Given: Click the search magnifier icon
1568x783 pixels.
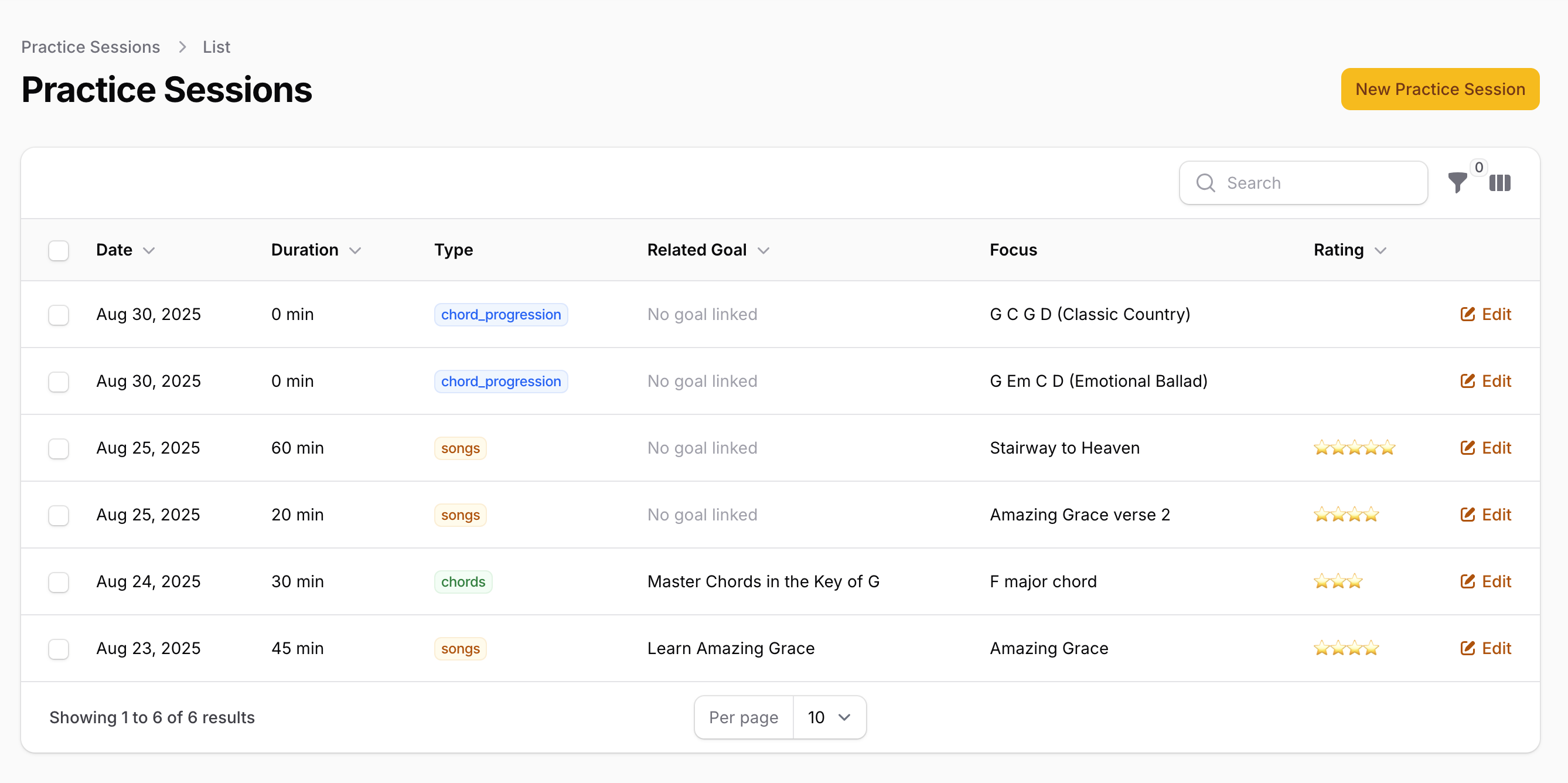Looking at the screenshot, I should tap(1205, 183).
